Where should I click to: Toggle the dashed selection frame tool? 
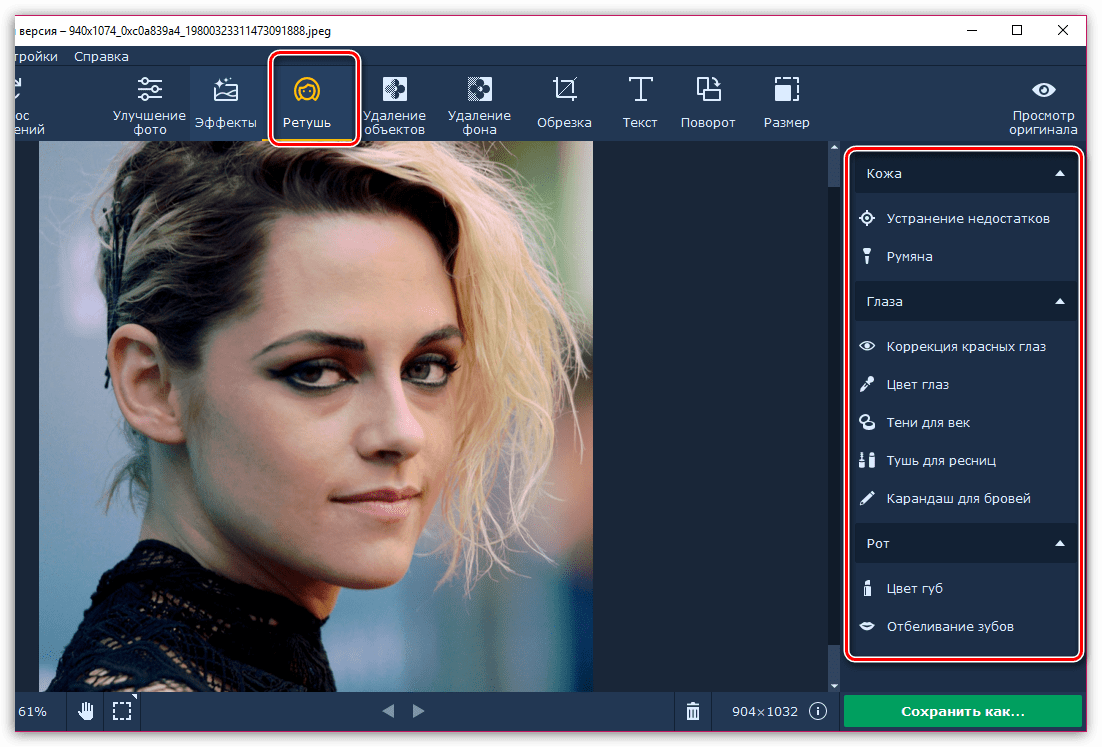point(122,711)
